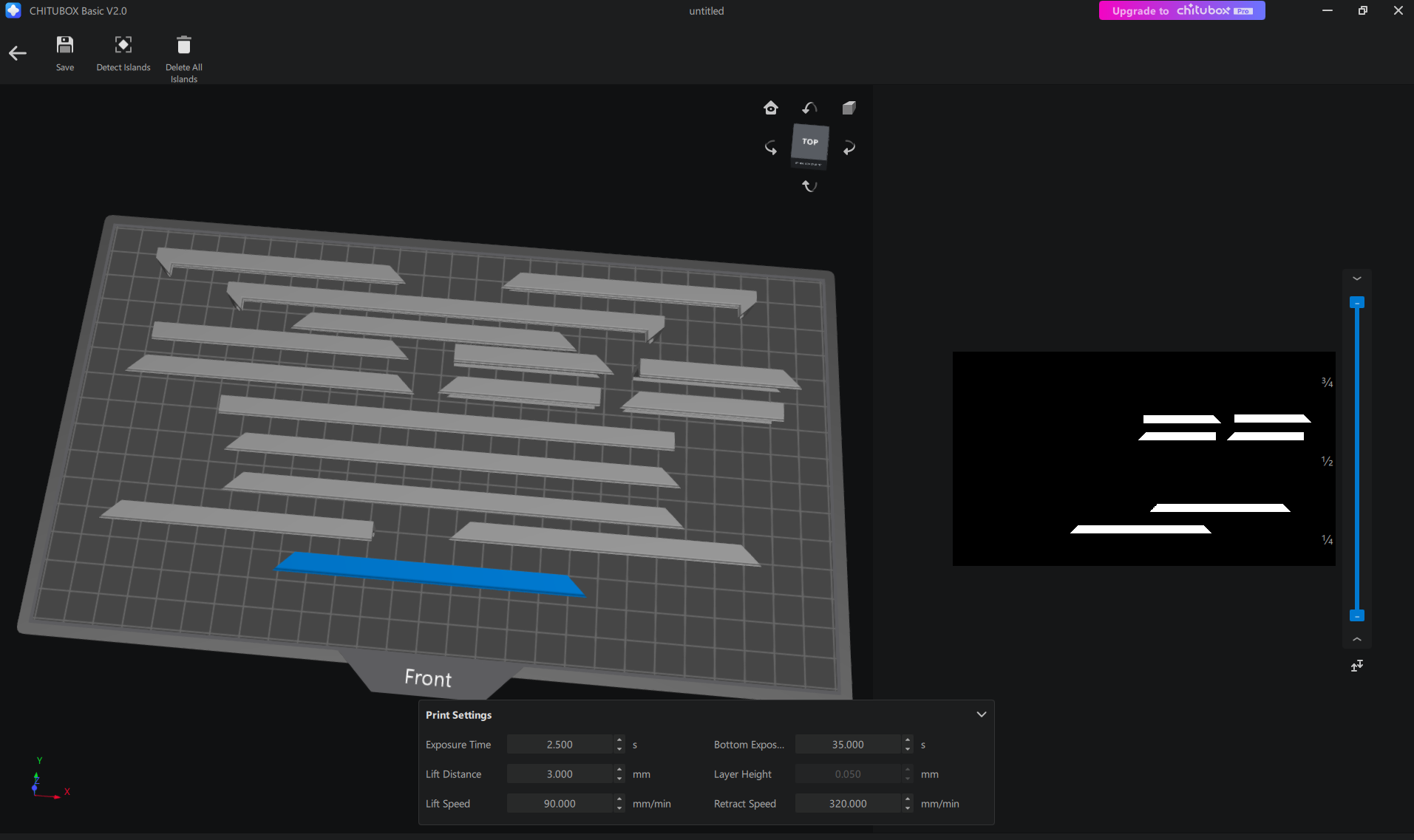The image size is (1414, 840).
Task: Click the Upgrade to Chitubox Pro button
Action: tap(1181, 10)
